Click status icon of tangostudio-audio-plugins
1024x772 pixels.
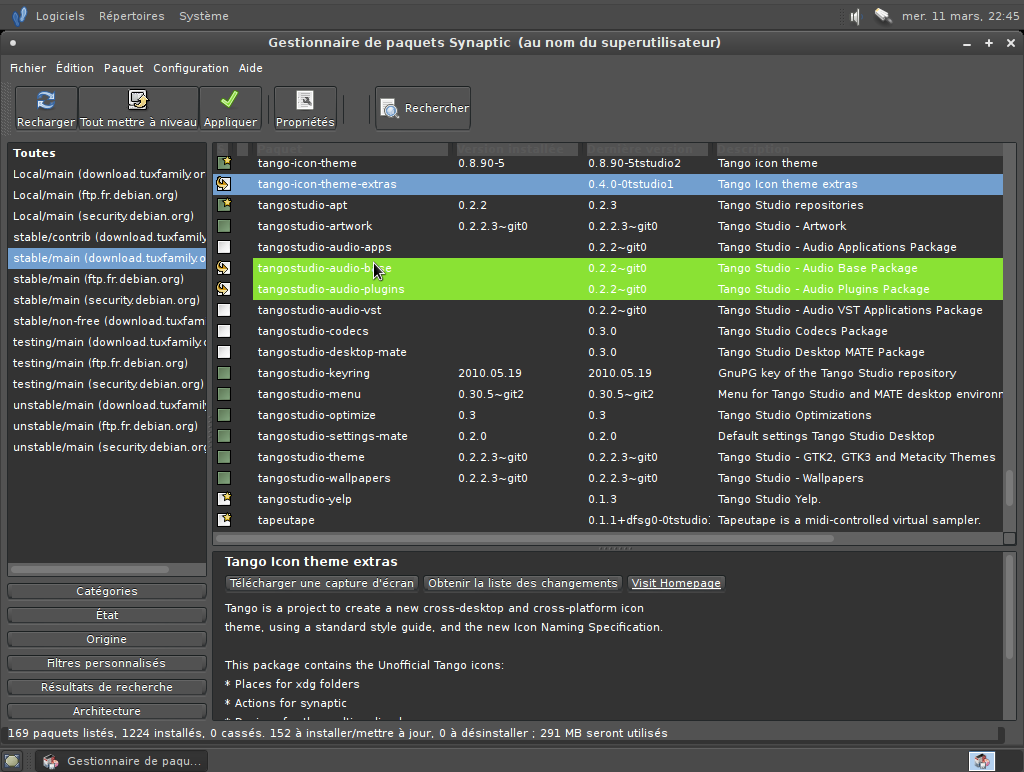(x=224, y=289)
